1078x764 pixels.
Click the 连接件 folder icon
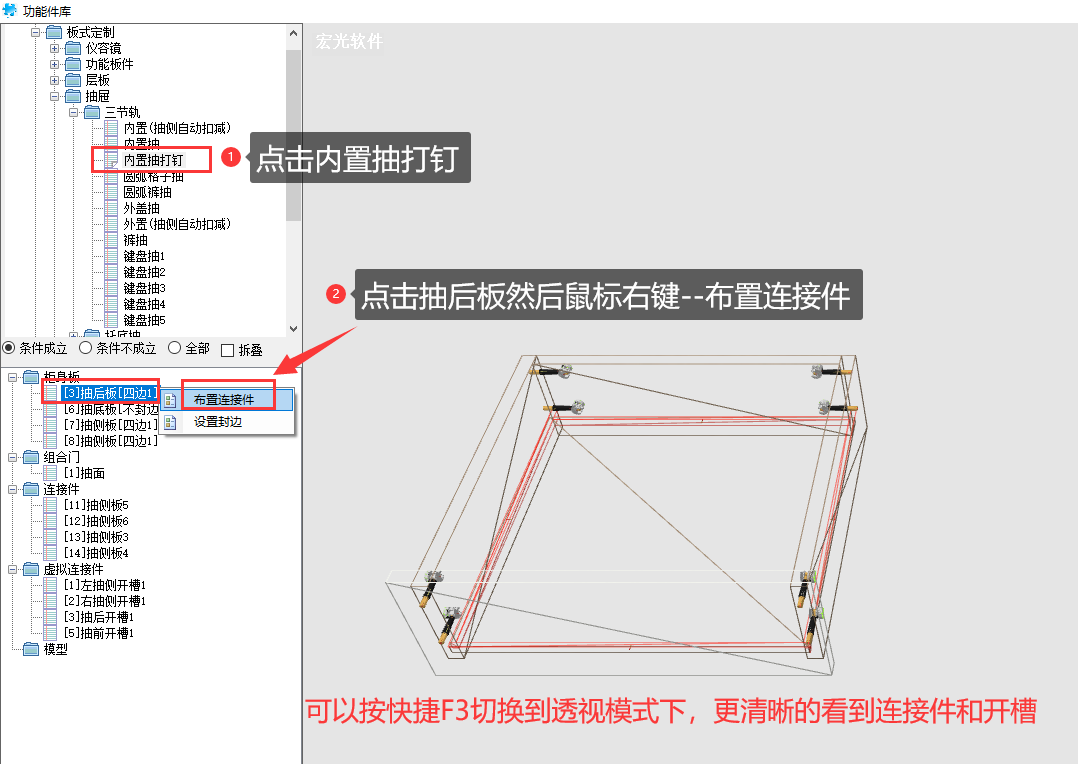[x=31, y=489]
